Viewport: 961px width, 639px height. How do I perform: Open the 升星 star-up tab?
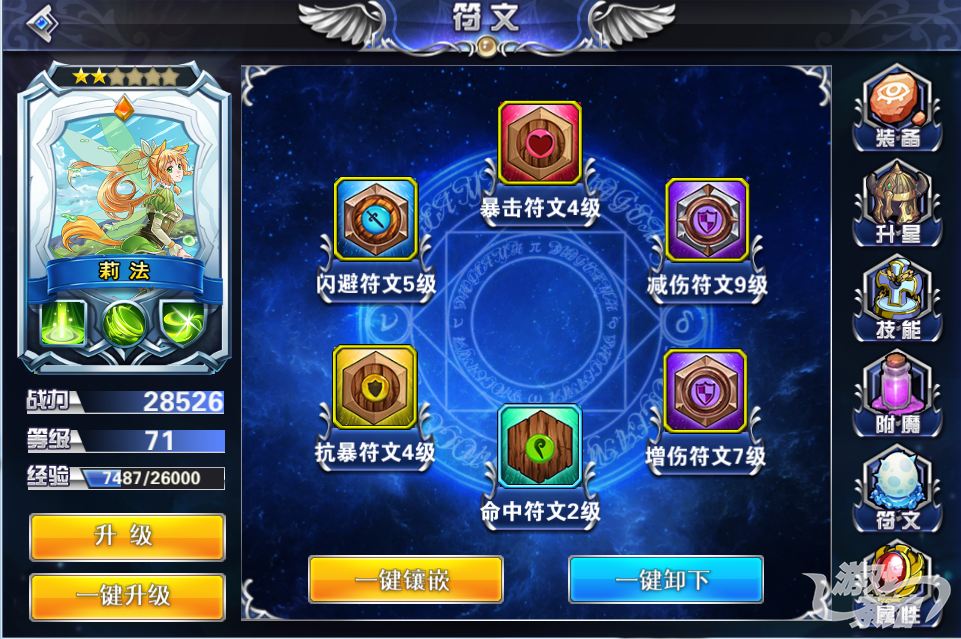[897, 204]
